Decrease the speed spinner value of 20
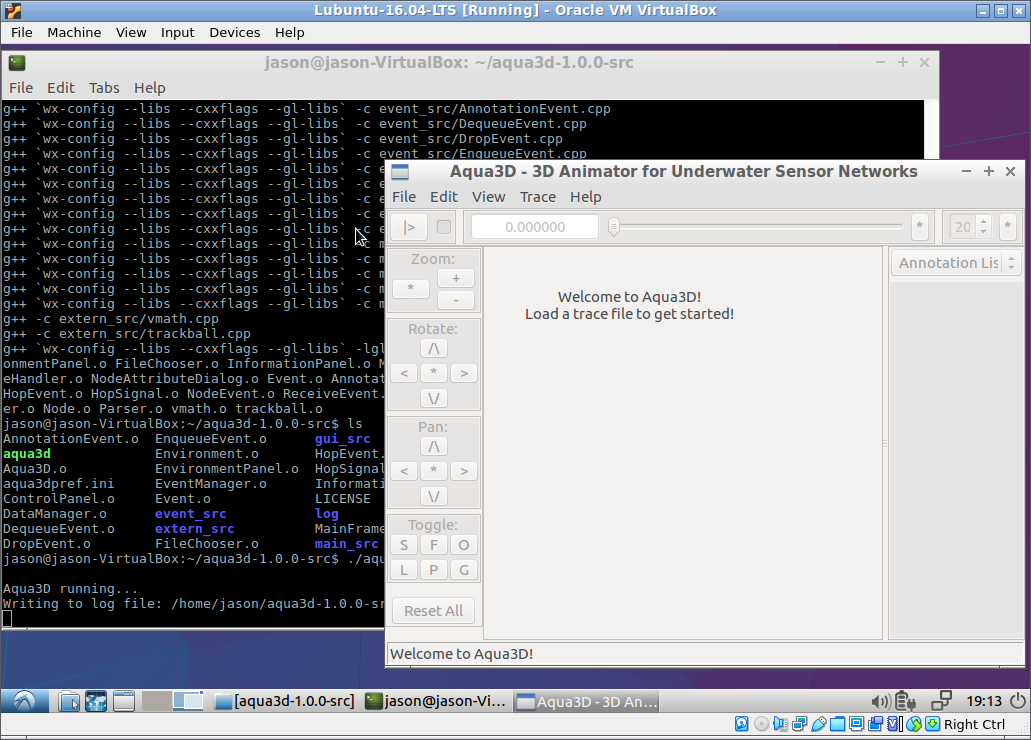This screenshot has width=1031, height=740. point(984,232)
